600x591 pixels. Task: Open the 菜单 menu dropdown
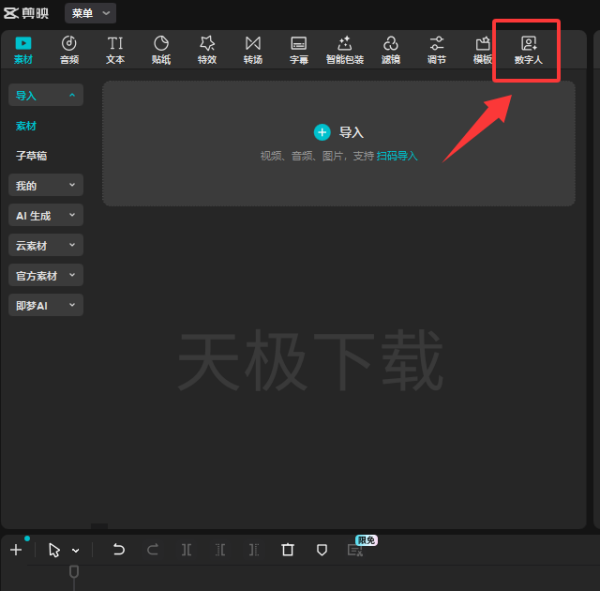(x=90, y=13)
